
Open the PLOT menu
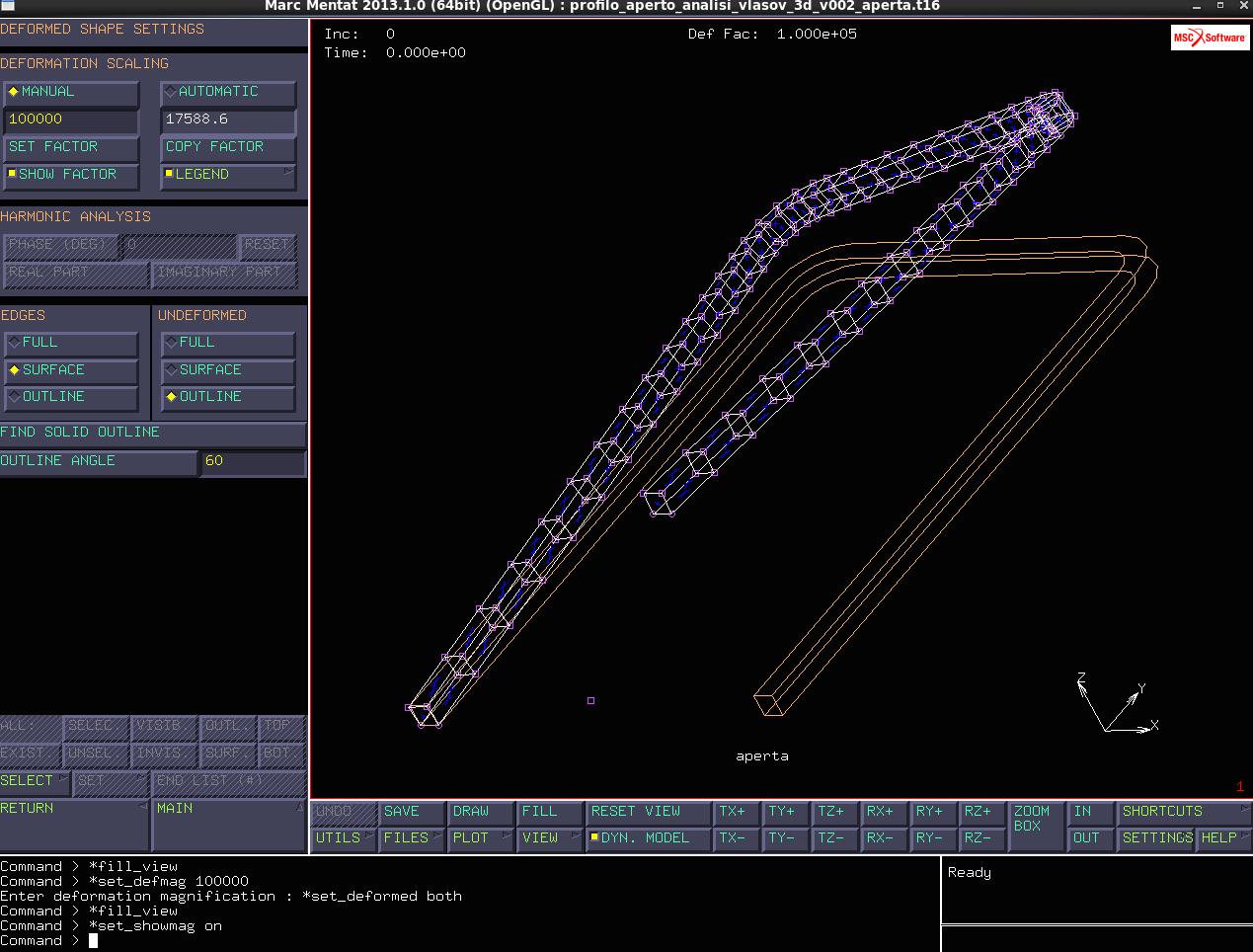coord(481,838)
